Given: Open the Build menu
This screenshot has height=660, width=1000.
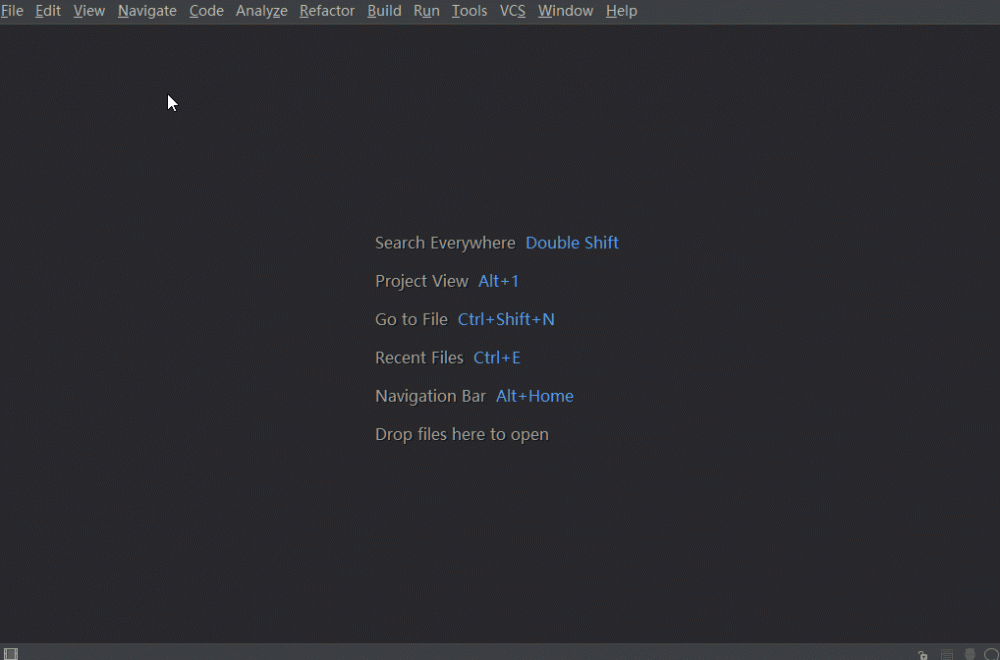Looking at the screenshot, I should click(x=384, y=11).
